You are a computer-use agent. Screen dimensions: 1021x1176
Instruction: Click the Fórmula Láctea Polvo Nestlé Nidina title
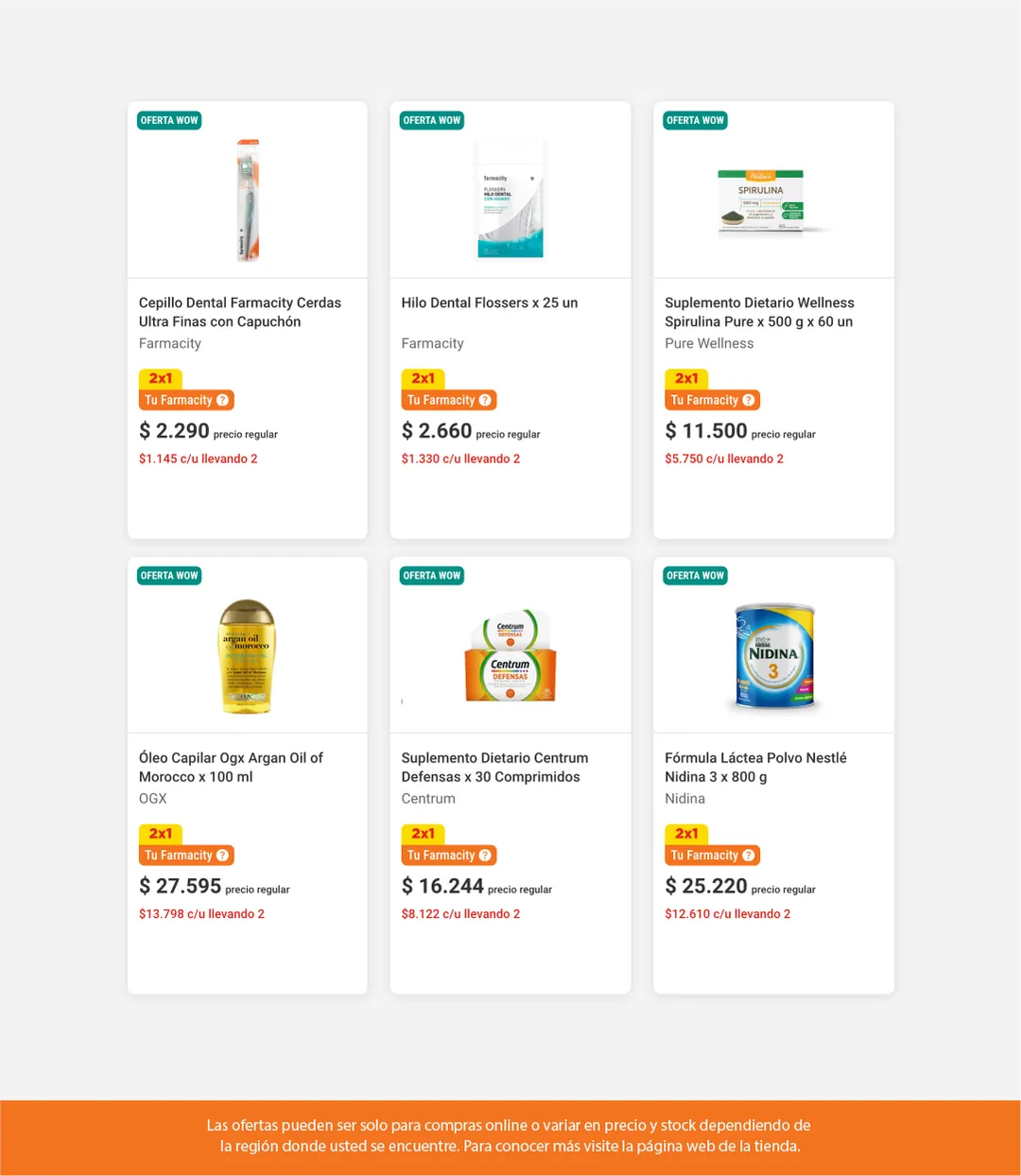[755, 767]
